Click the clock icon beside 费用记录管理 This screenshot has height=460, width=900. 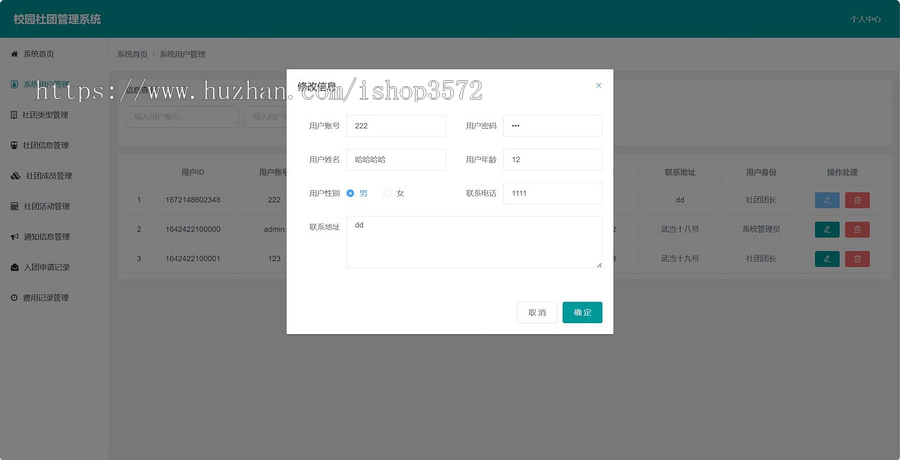click(14, 297)
